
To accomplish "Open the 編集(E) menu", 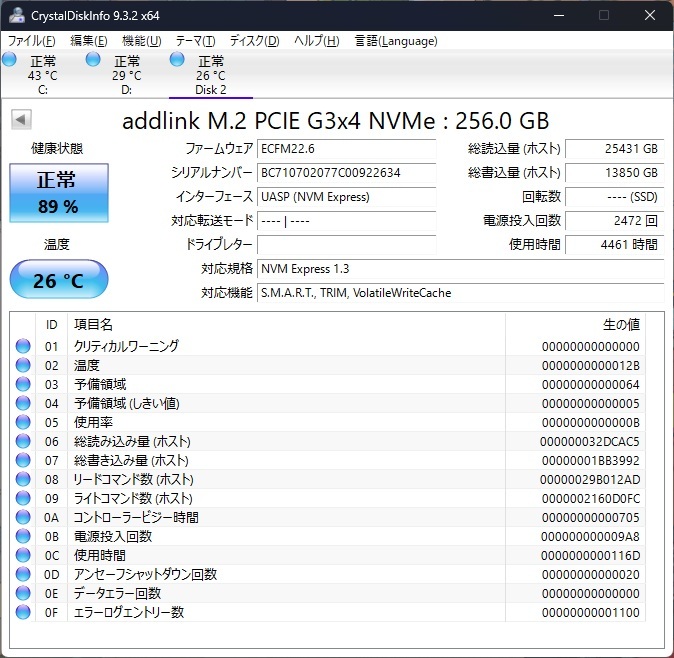I will tap(89, 41).
